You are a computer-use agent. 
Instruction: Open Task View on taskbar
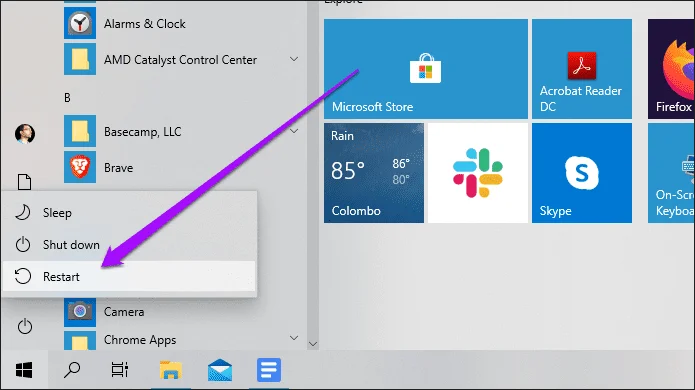click(120, 370)
